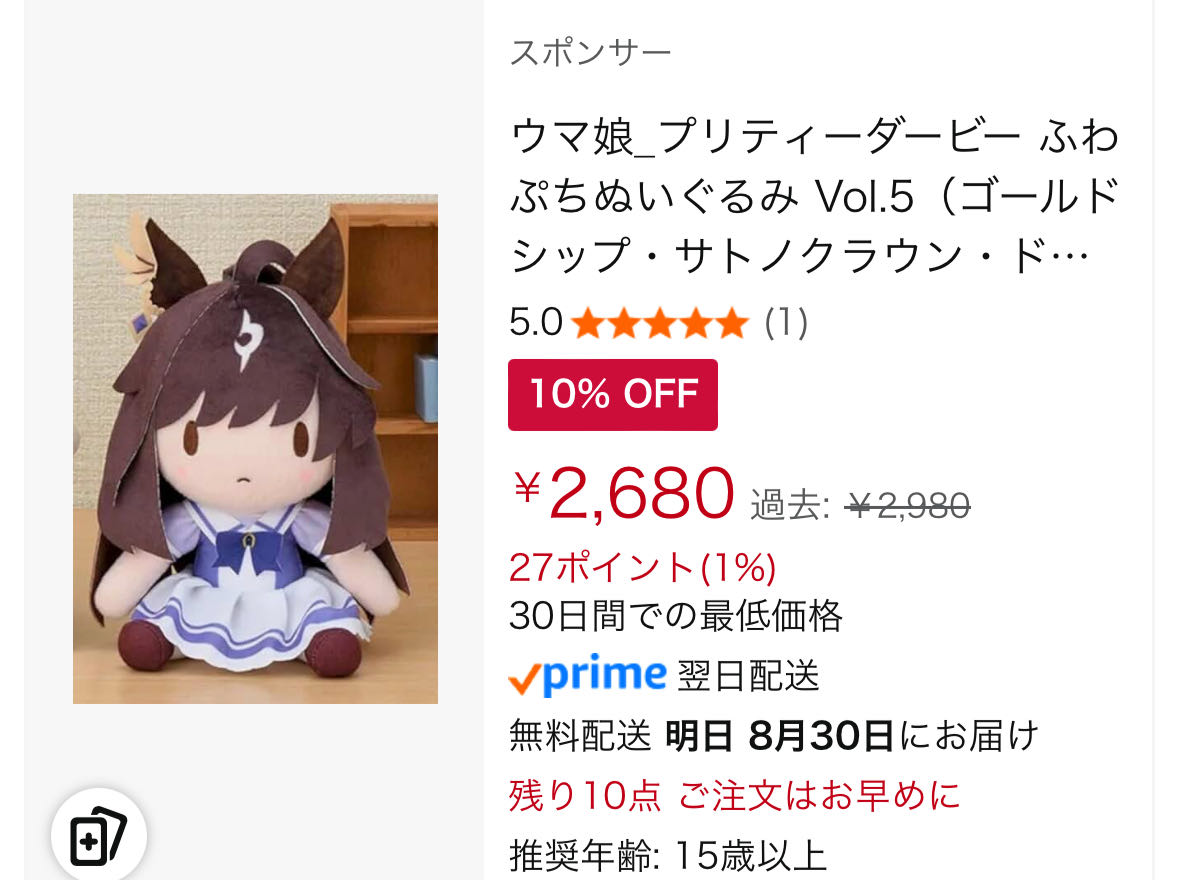Tap the 10% OFF badge
Screen dimensions: 1179x880
tap(613, 394)
